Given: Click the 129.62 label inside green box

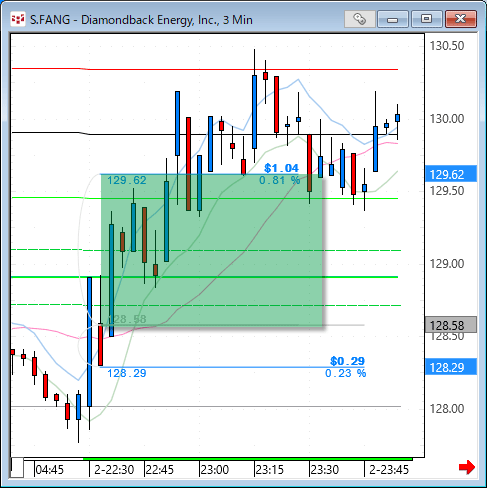Looking at the screenshot, I should coord(127,181).
